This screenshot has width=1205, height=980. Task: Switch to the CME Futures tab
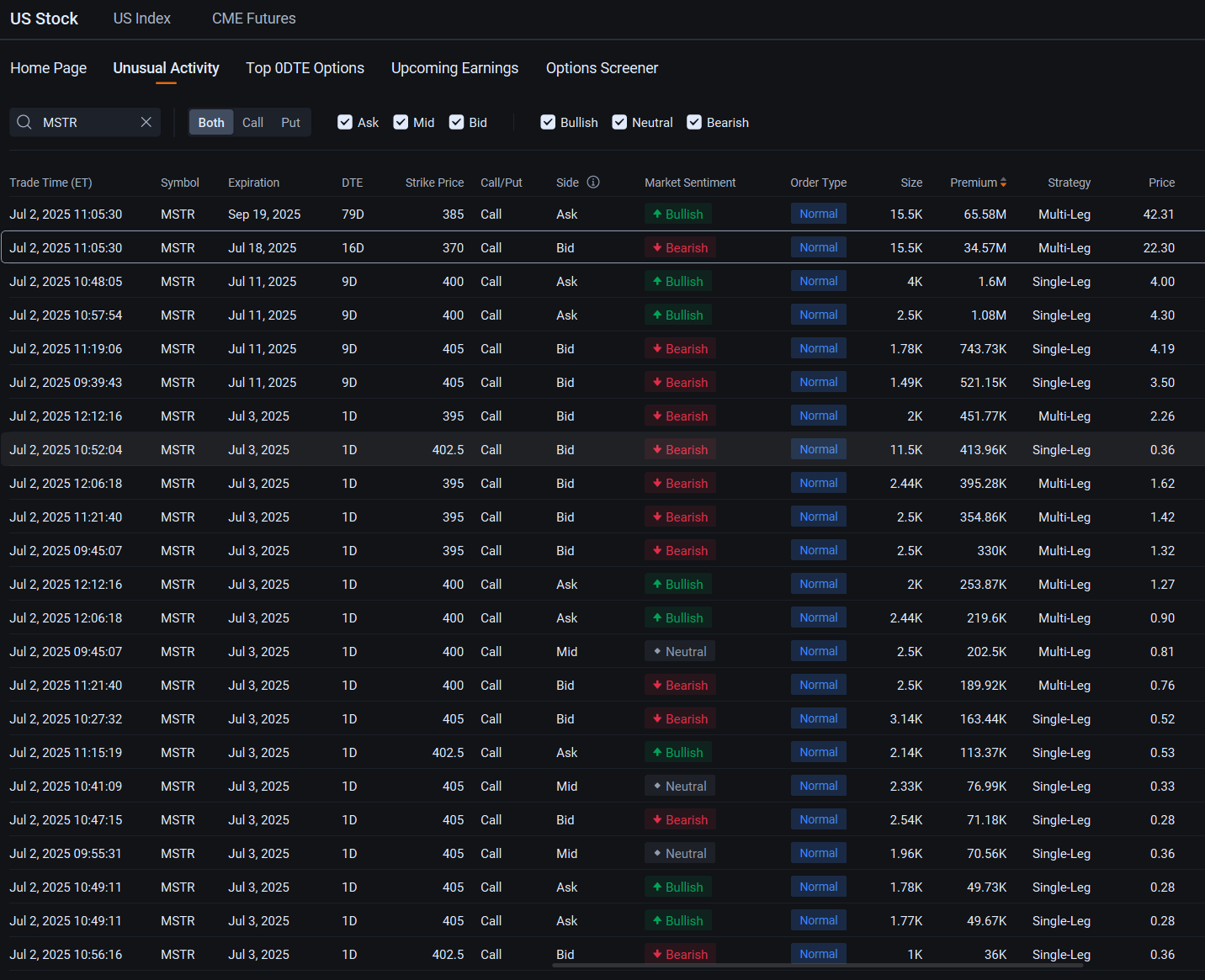click(x=254, y=19)
